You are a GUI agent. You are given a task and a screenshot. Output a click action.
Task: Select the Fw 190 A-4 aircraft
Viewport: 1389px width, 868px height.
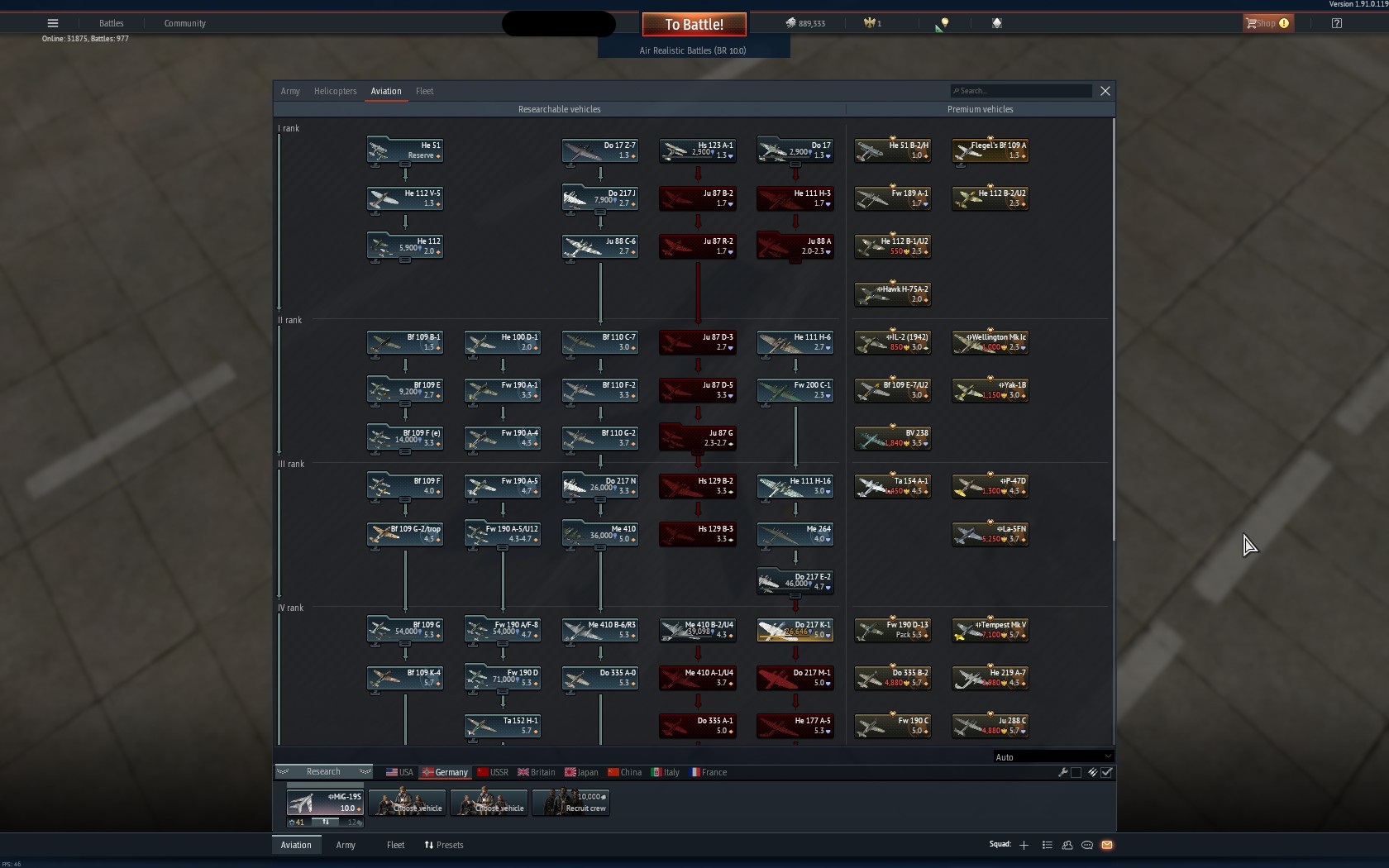(x=503, y=438)
